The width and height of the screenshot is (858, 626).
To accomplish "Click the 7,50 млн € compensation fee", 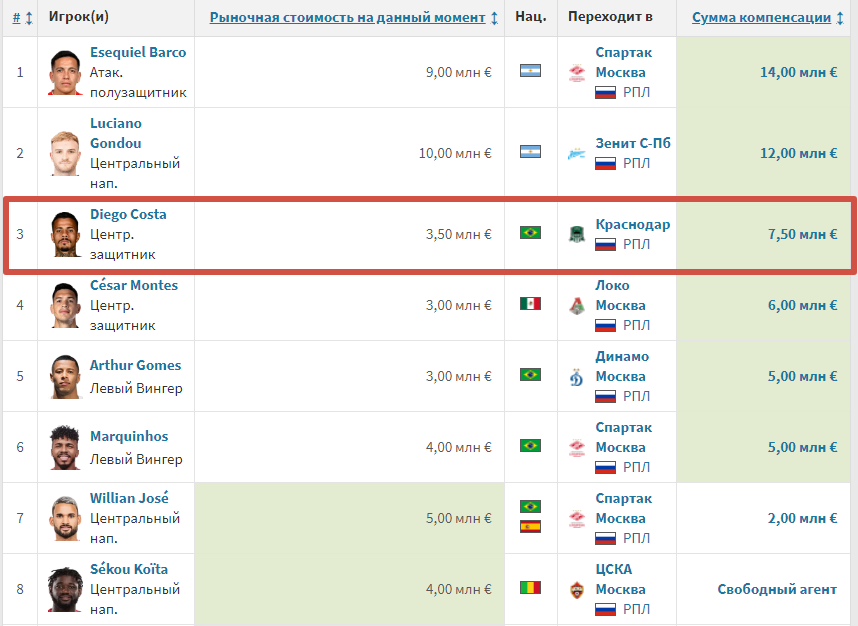I will coord(802,234).
